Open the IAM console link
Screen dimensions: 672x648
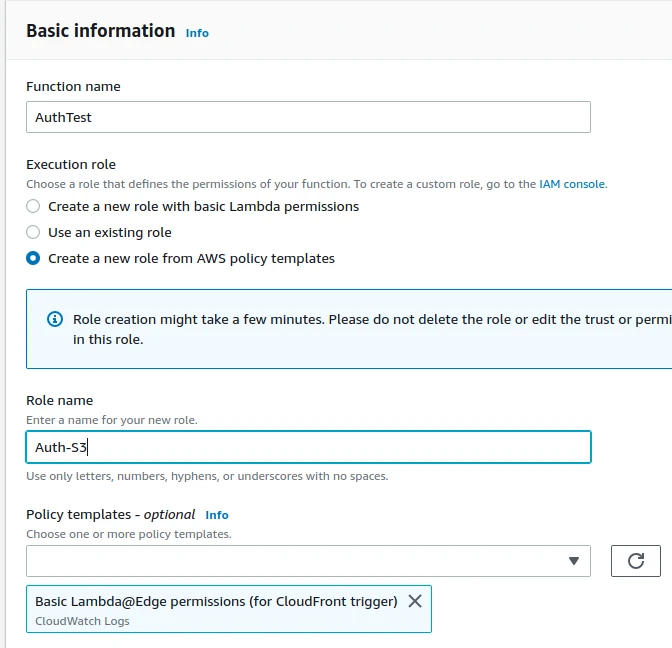(x=572, y=184)
